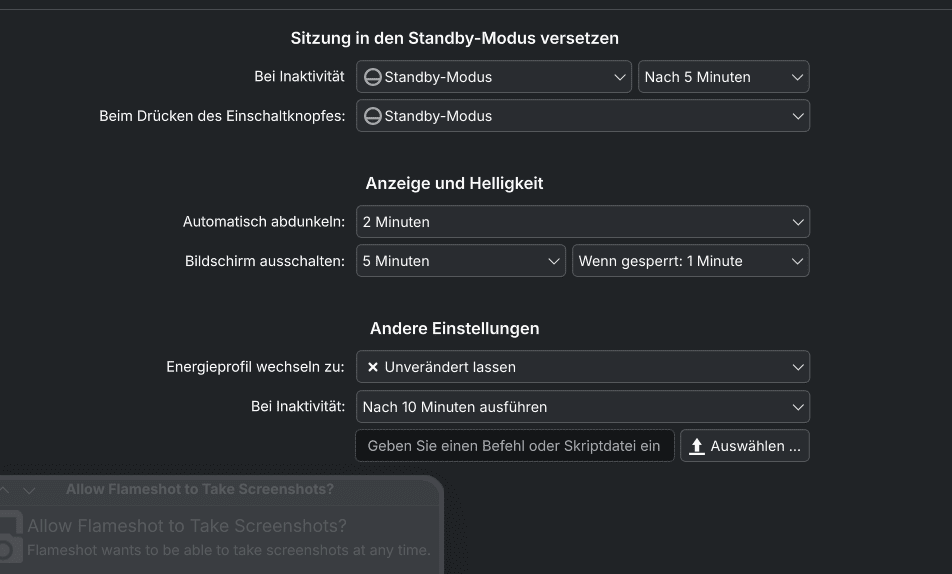The image size is (952, 574).
Task: Click the standby icon in the Einschaltknopf dropdown
Action: click(372, 116)
